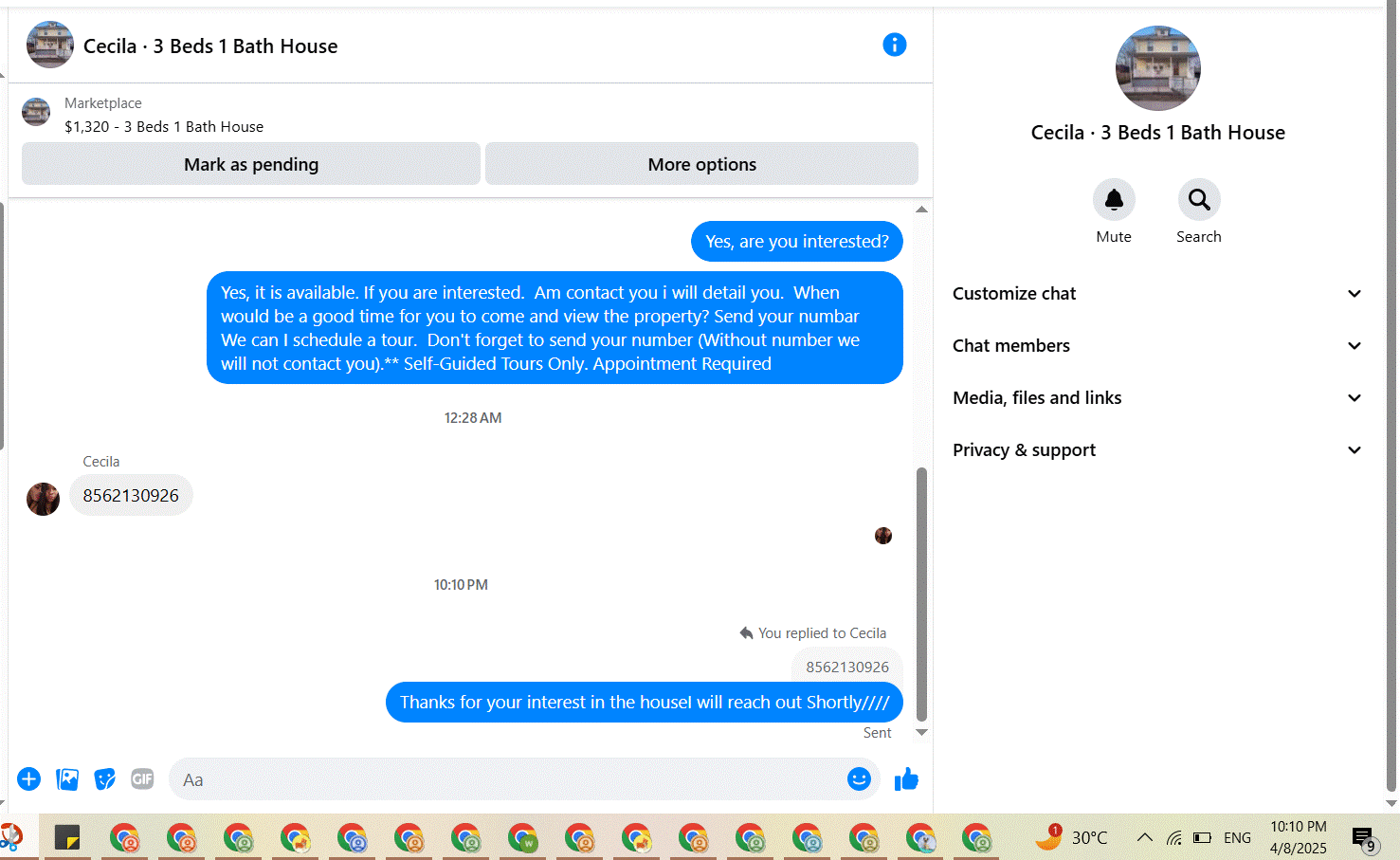Image resolution: width=1400 pixels, height=860 pixels.
Task: Send a thumbs-up like
Action: [x=906, y=779]
